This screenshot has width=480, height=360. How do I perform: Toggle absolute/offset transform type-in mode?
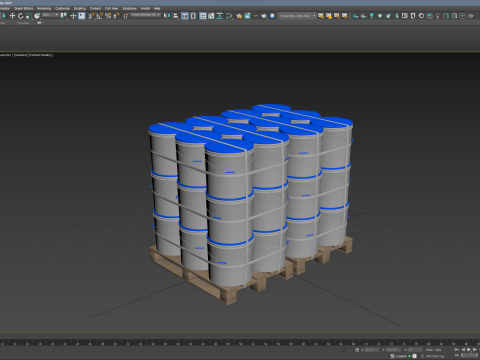[357, 350]
